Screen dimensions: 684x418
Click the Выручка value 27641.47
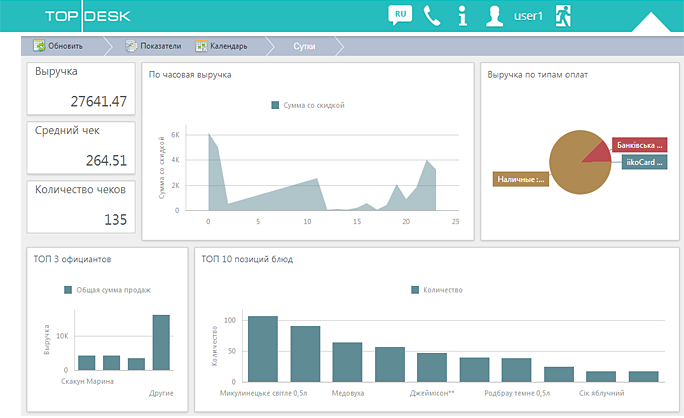pos(99,101)
